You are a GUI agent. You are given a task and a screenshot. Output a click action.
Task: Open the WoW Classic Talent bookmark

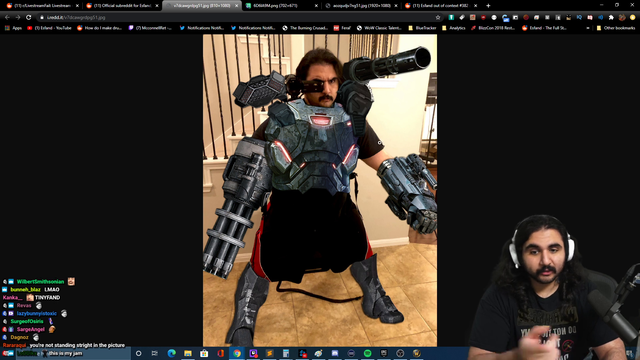point(379,28)
